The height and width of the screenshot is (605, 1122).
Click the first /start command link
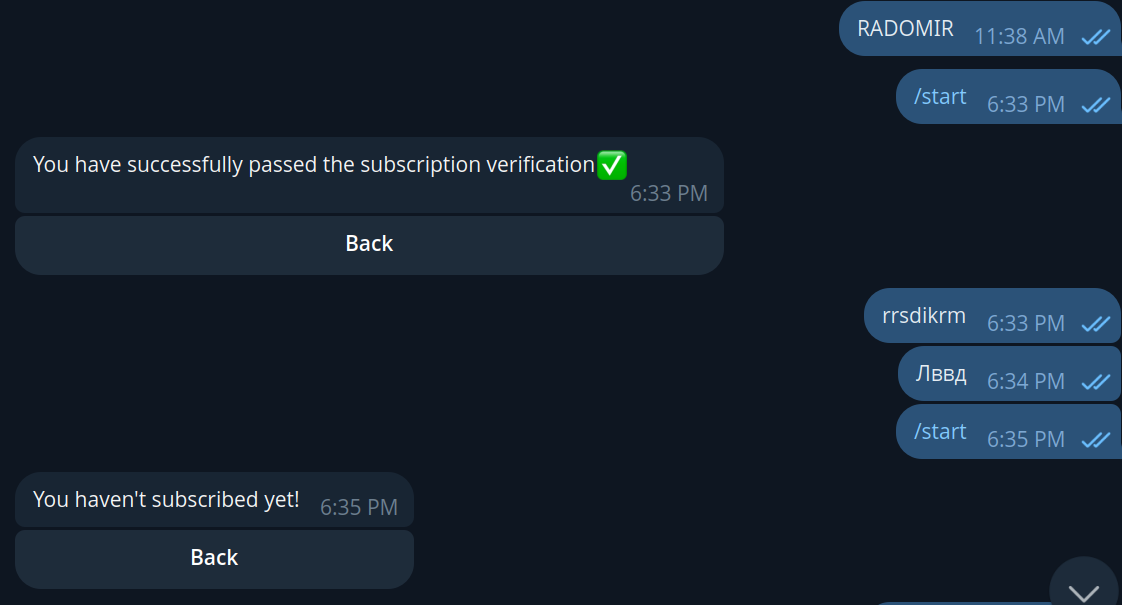click(x=940, y=95)
